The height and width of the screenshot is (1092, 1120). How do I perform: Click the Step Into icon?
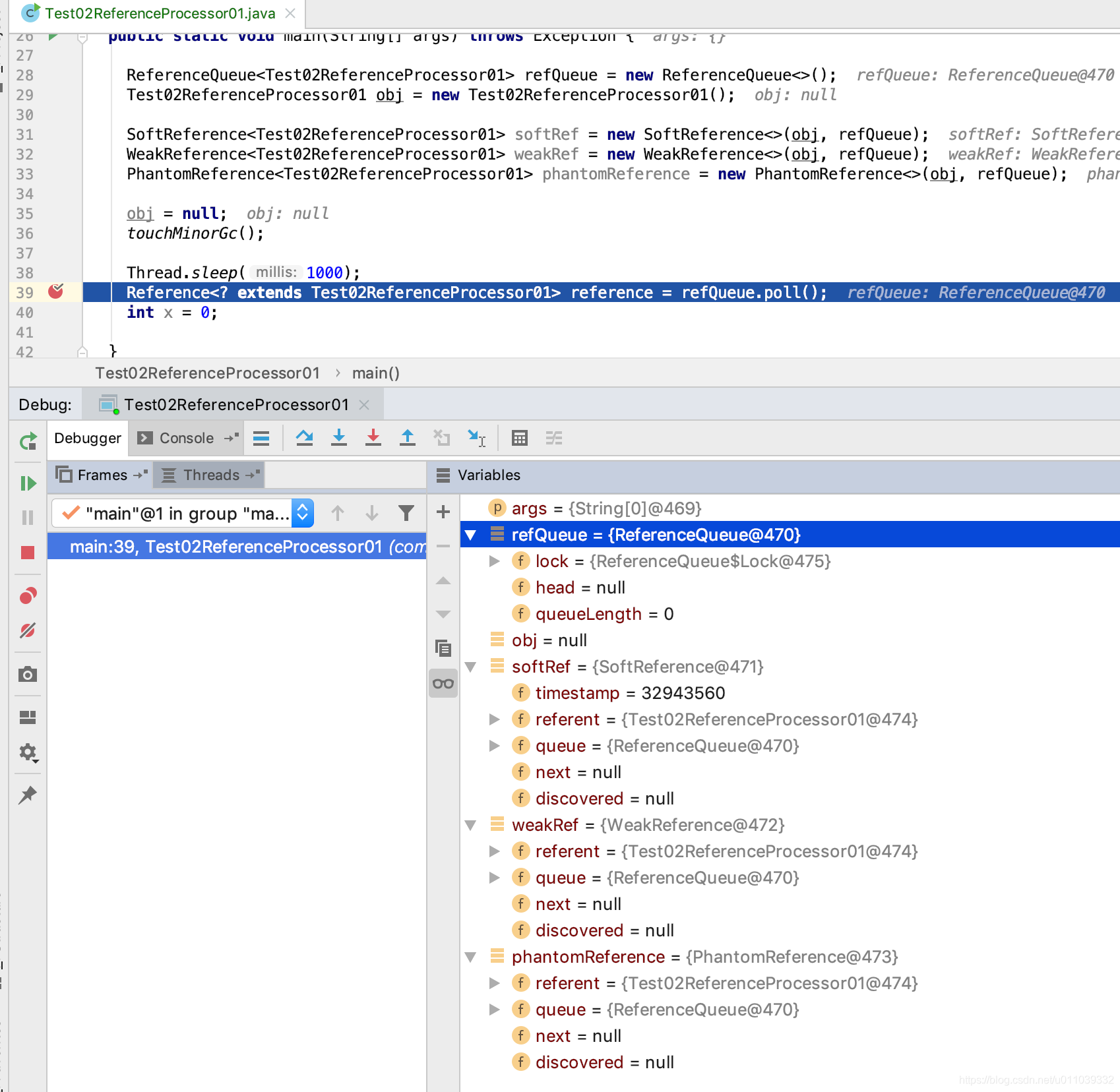pos(339,438)
